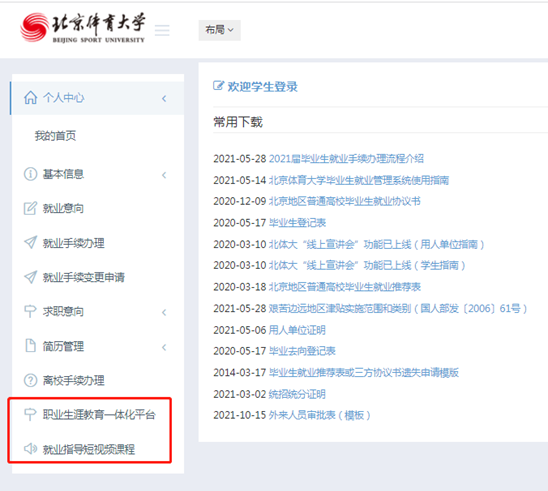Expand the 求职意向 submenu chevron
This screenshot has width=548, height=491.
pos(164,312)
